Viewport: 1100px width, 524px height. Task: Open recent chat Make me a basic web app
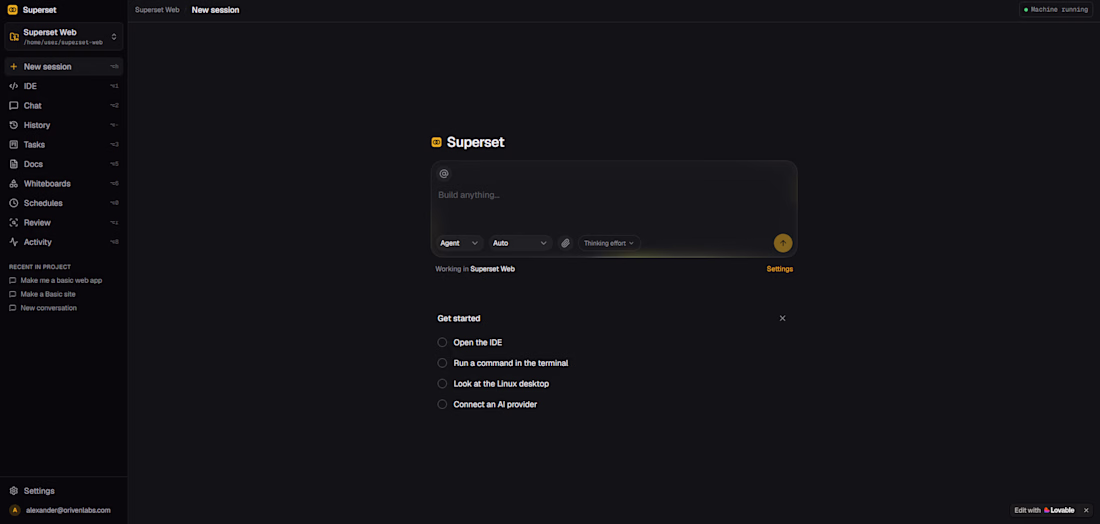click(61, 281)
